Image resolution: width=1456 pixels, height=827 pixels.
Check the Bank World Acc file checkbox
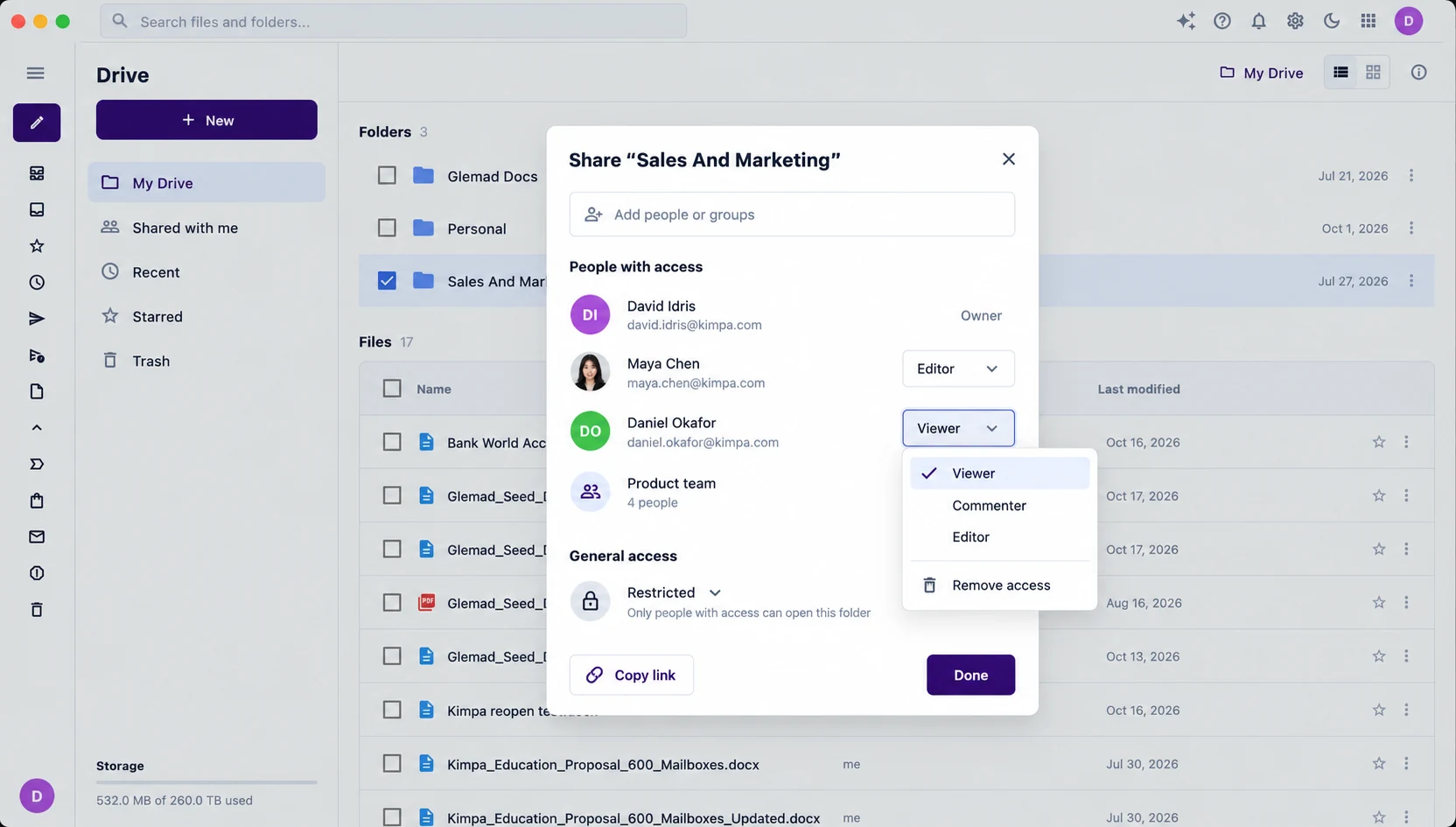[392, 442]
